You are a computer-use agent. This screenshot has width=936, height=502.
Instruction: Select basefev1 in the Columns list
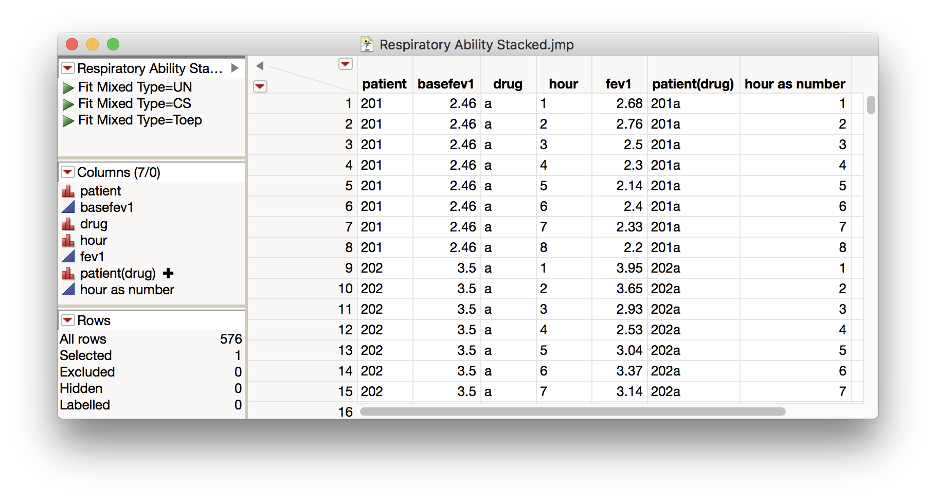coord(107,207)
